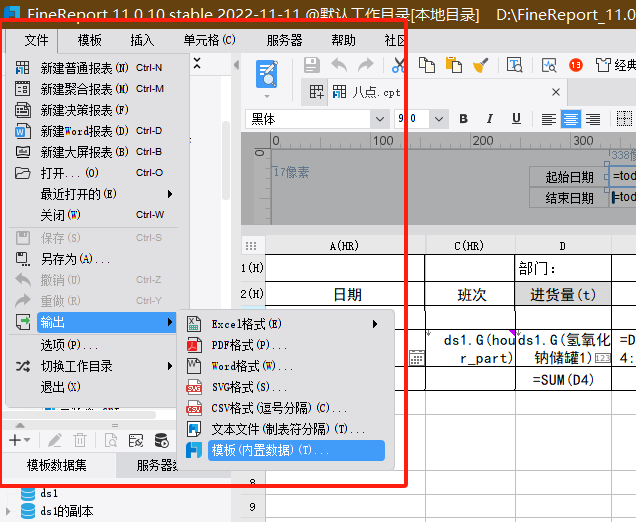Viewport: 636px width, 522px height.
Task: Open the 帮助 menu
Action: point(343,40)
